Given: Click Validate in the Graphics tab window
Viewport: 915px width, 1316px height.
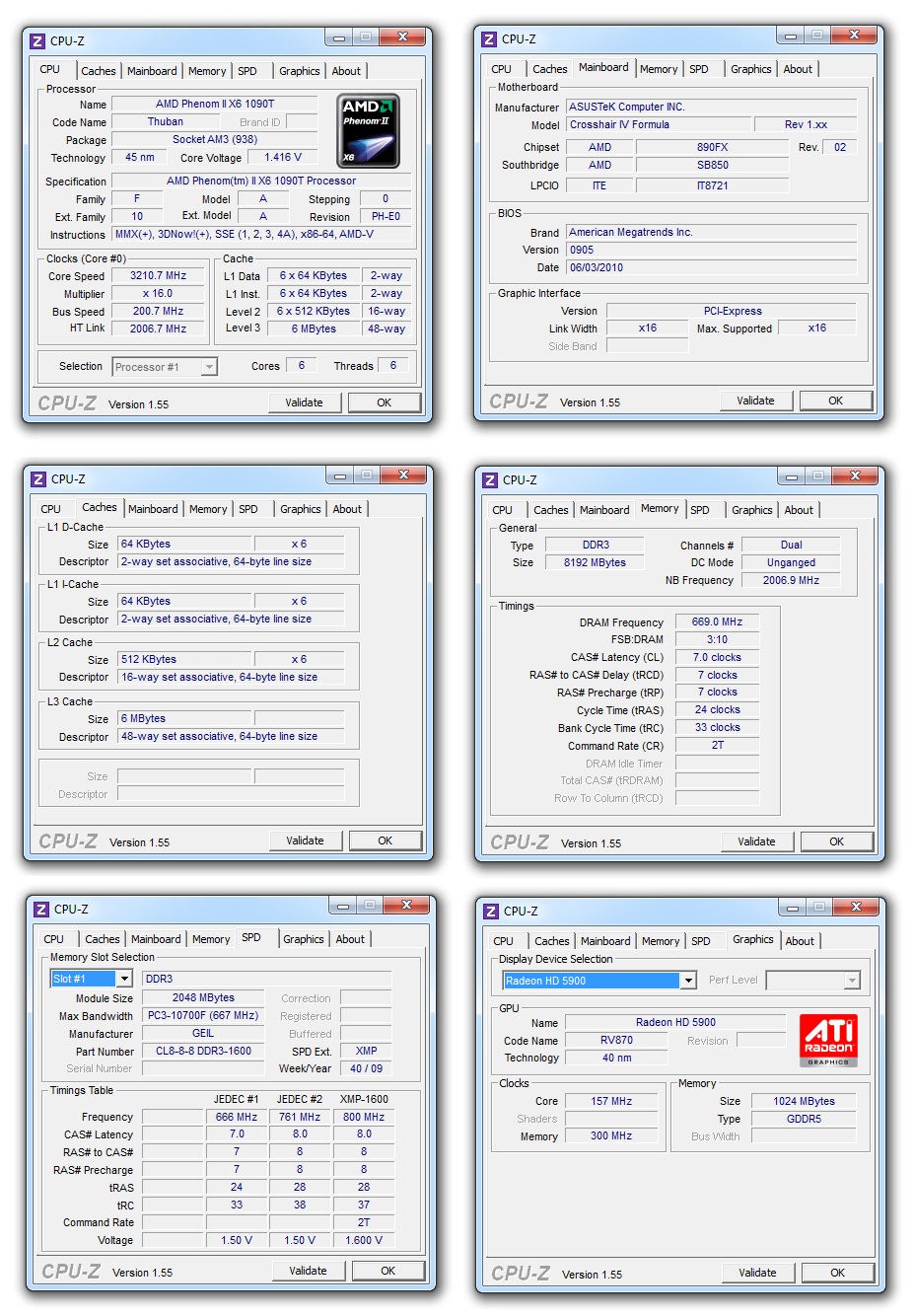Looking at the screenshot, I should [758, 1273].
